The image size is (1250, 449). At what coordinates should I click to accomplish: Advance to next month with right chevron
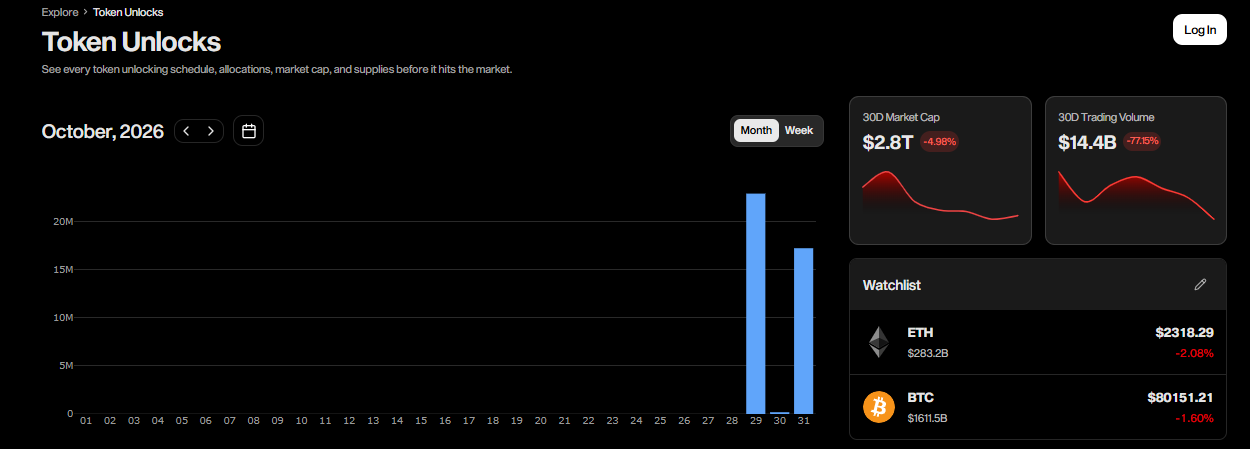[x=211, y=131]
